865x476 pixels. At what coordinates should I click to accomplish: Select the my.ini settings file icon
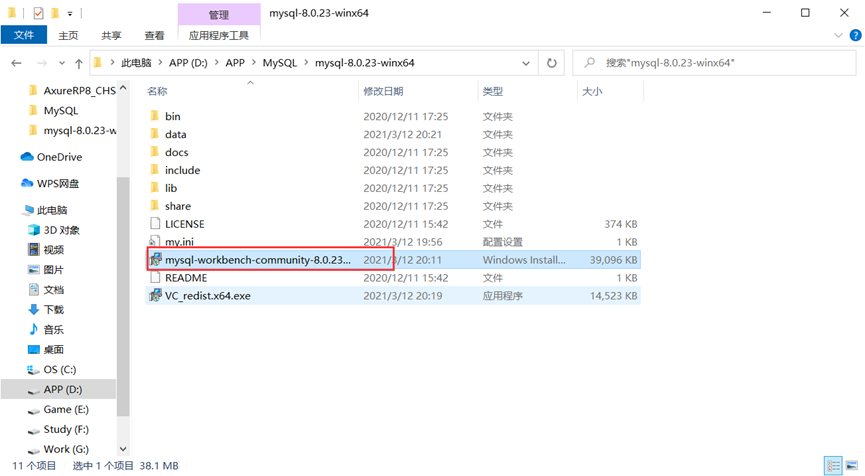click(155, 241)
